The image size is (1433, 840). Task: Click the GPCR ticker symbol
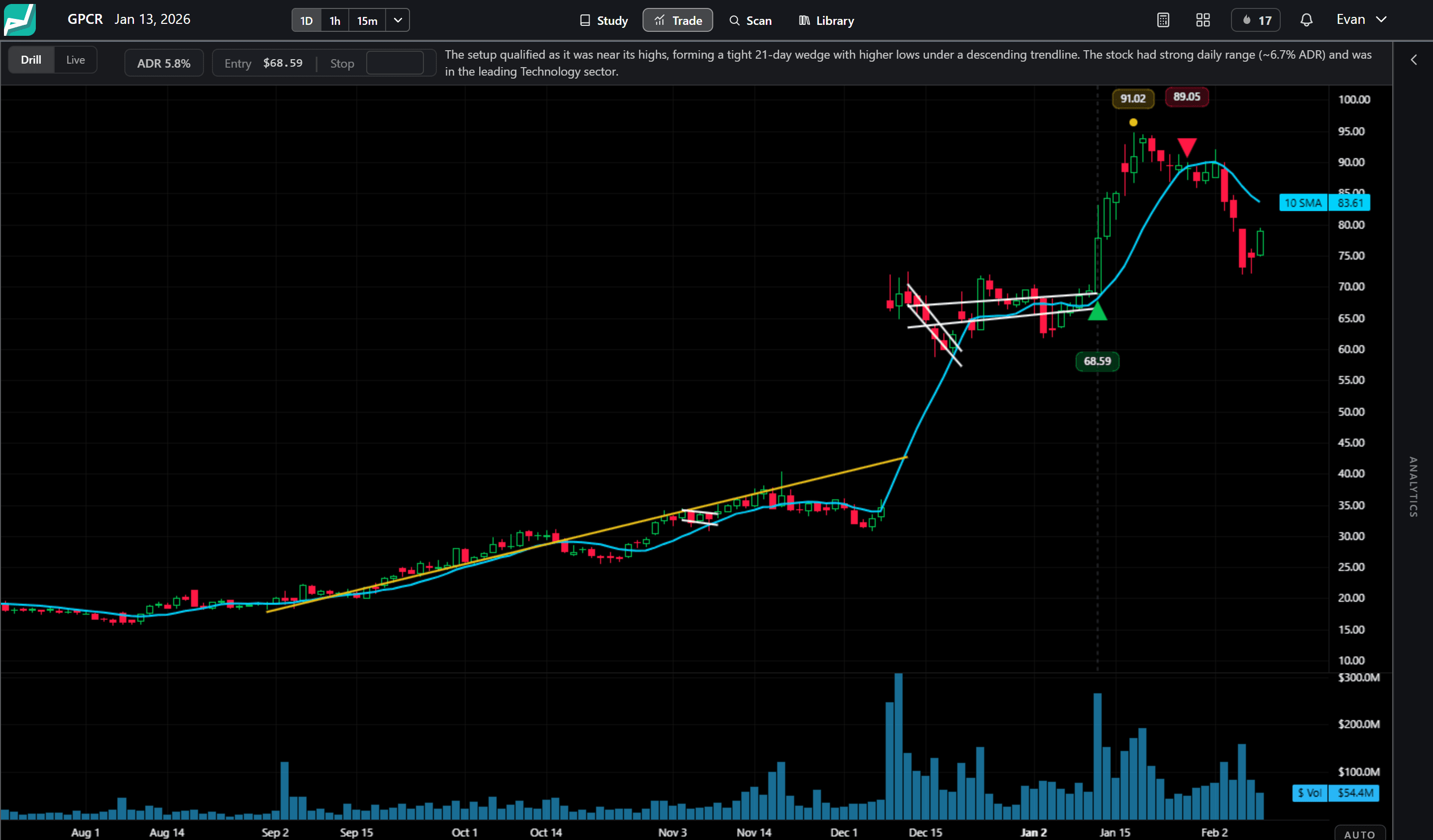[x=85, y=19]
